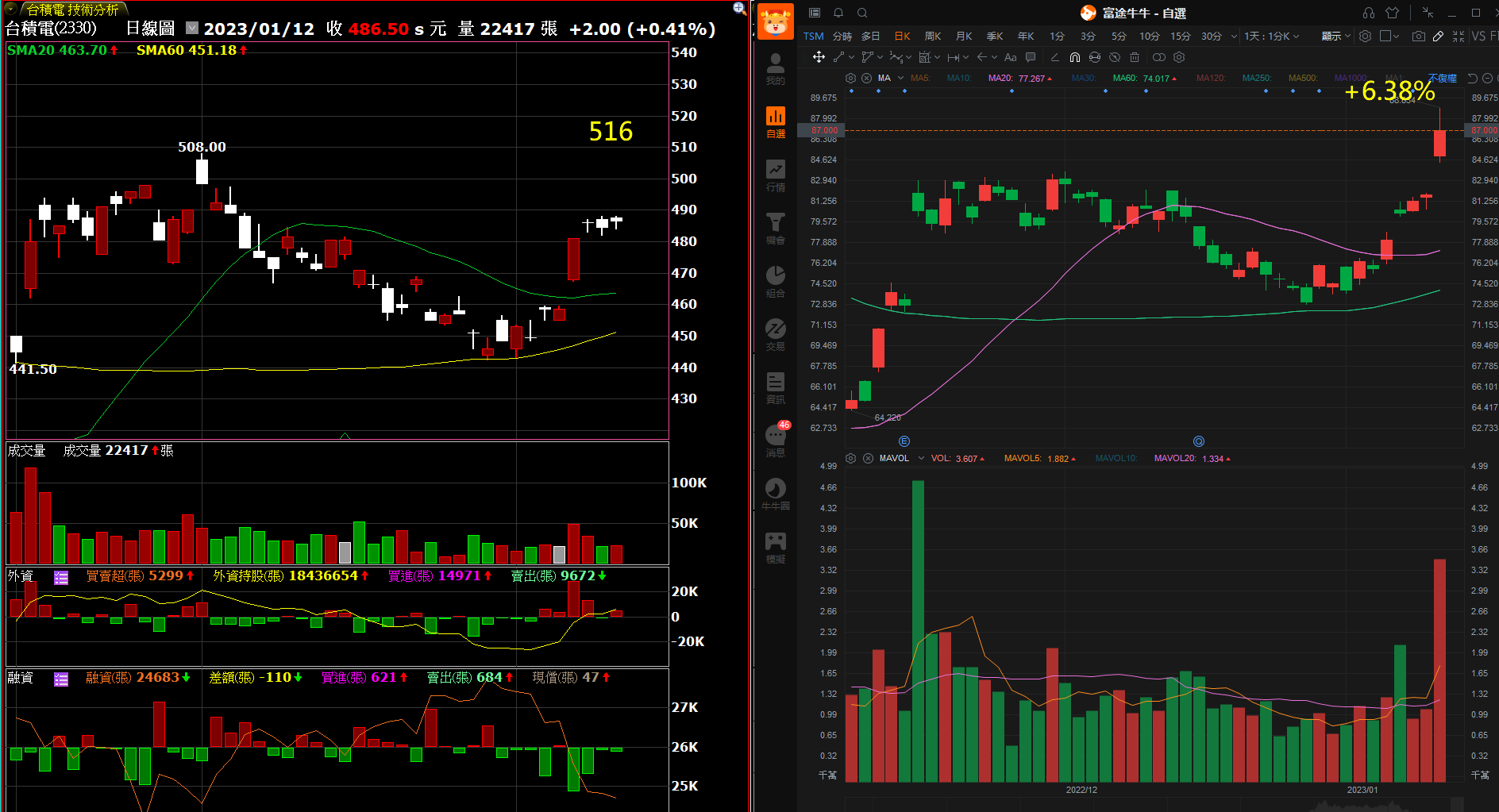Screen dimensions: 1499x812
Task: Expand more minute intervals after 30分
Action: click(1234, 36)
